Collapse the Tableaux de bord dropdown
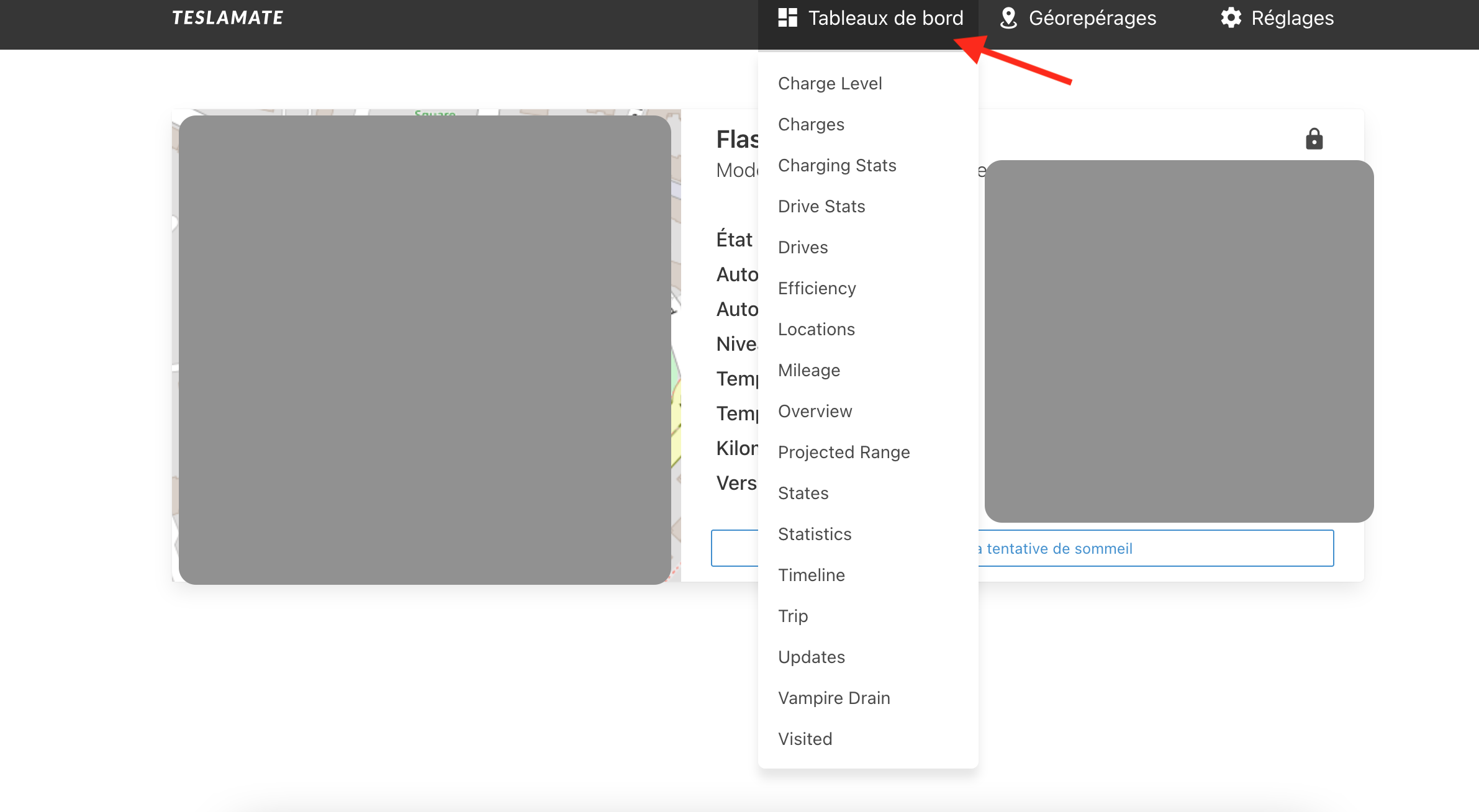The height and width of the screenshot is (812, 1479). 885,18
